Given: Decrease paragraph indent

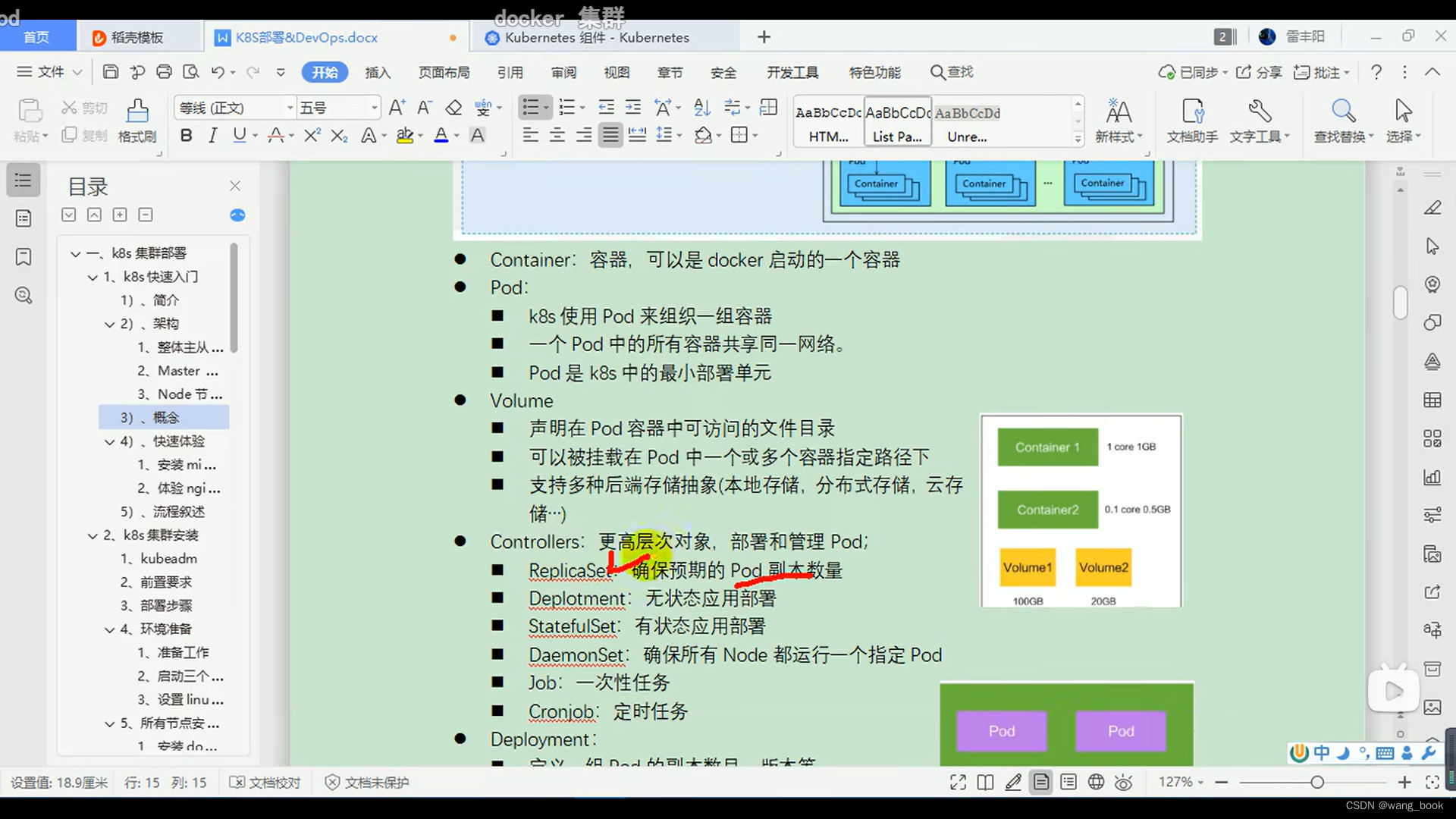Looking at the screenshot, I should coord(606,108).
